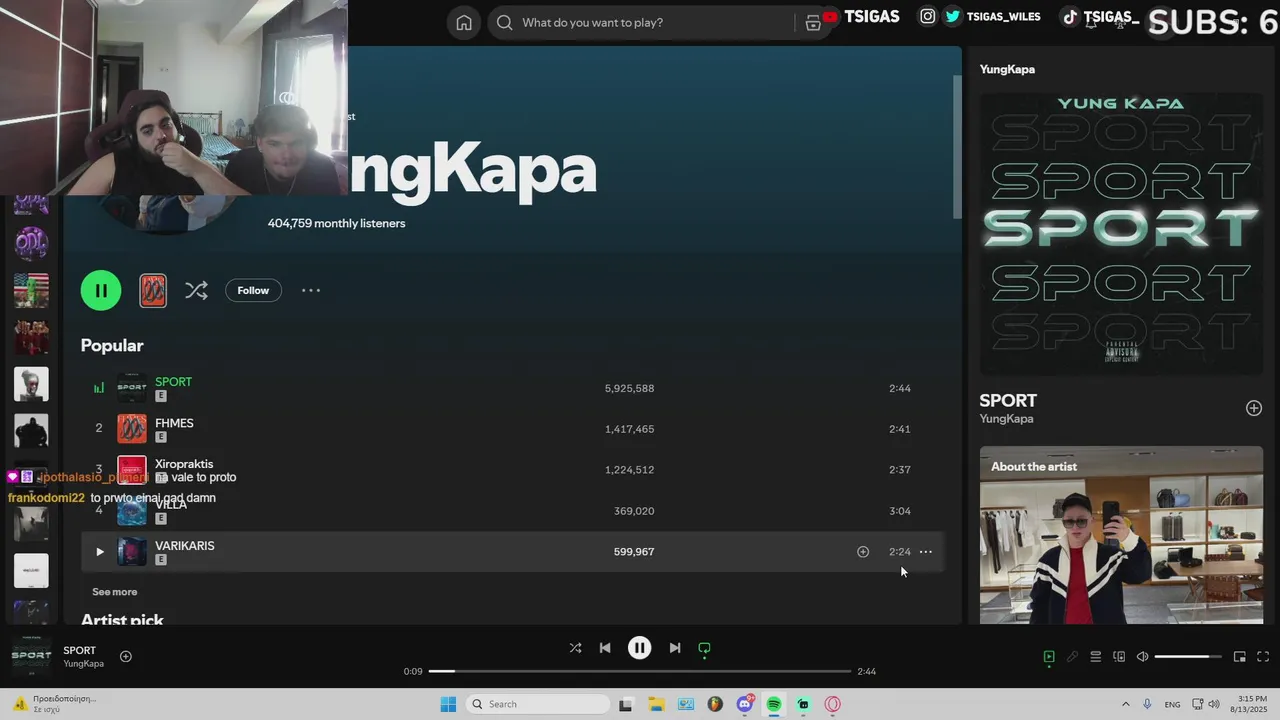Add VARIKARIS to Liked Songs

point(863,552)
